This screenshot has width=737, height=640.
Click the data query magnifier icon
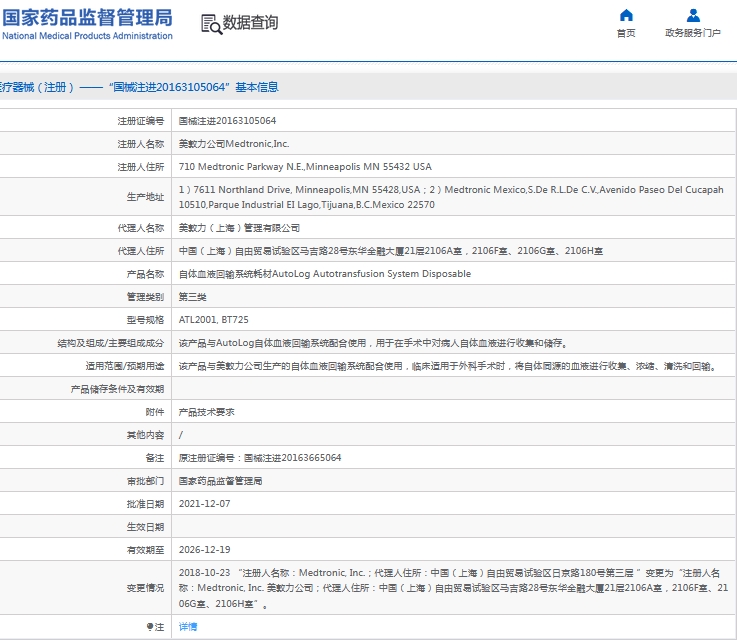point(211,24)
